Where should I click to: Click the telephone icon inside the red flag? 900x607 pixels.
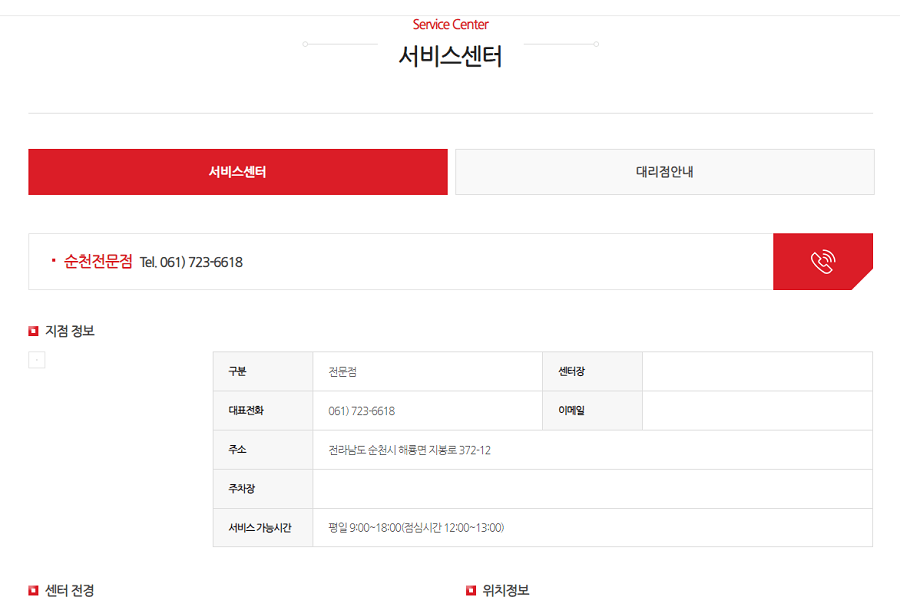[823, 261]
